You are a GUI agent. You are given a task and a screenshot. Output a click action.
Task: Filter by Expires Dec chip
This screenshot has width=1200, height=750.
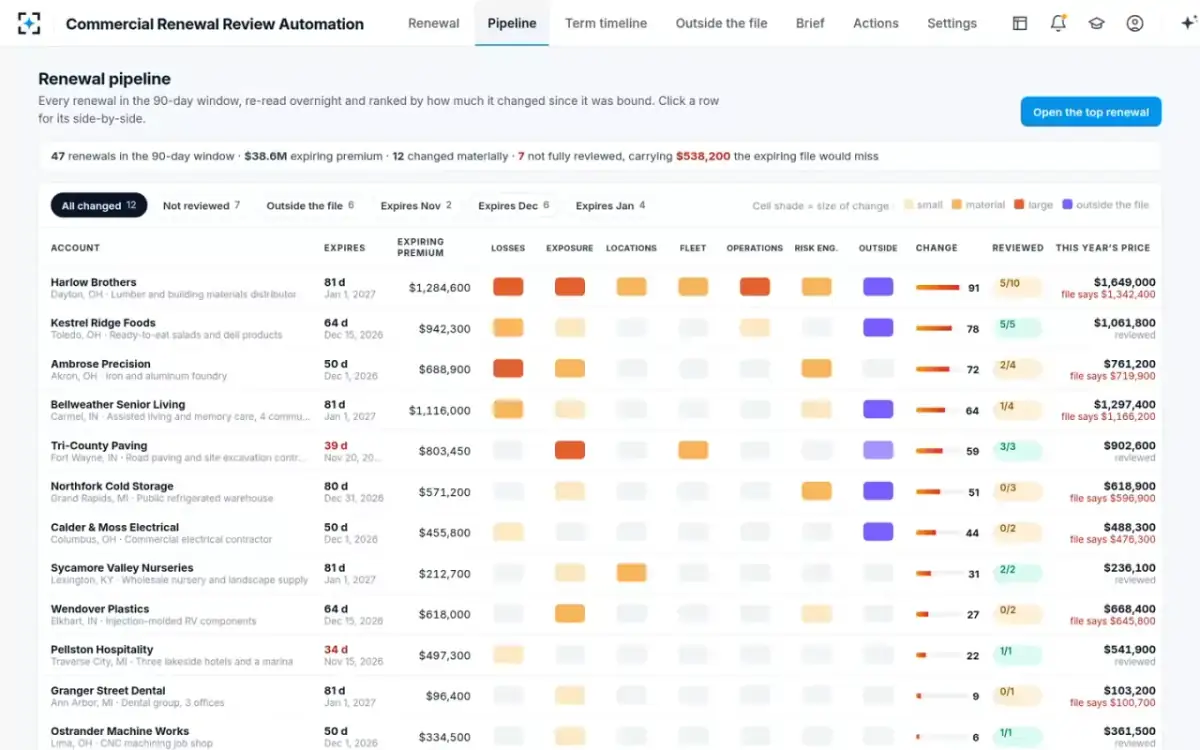click(x=514, y=206)
